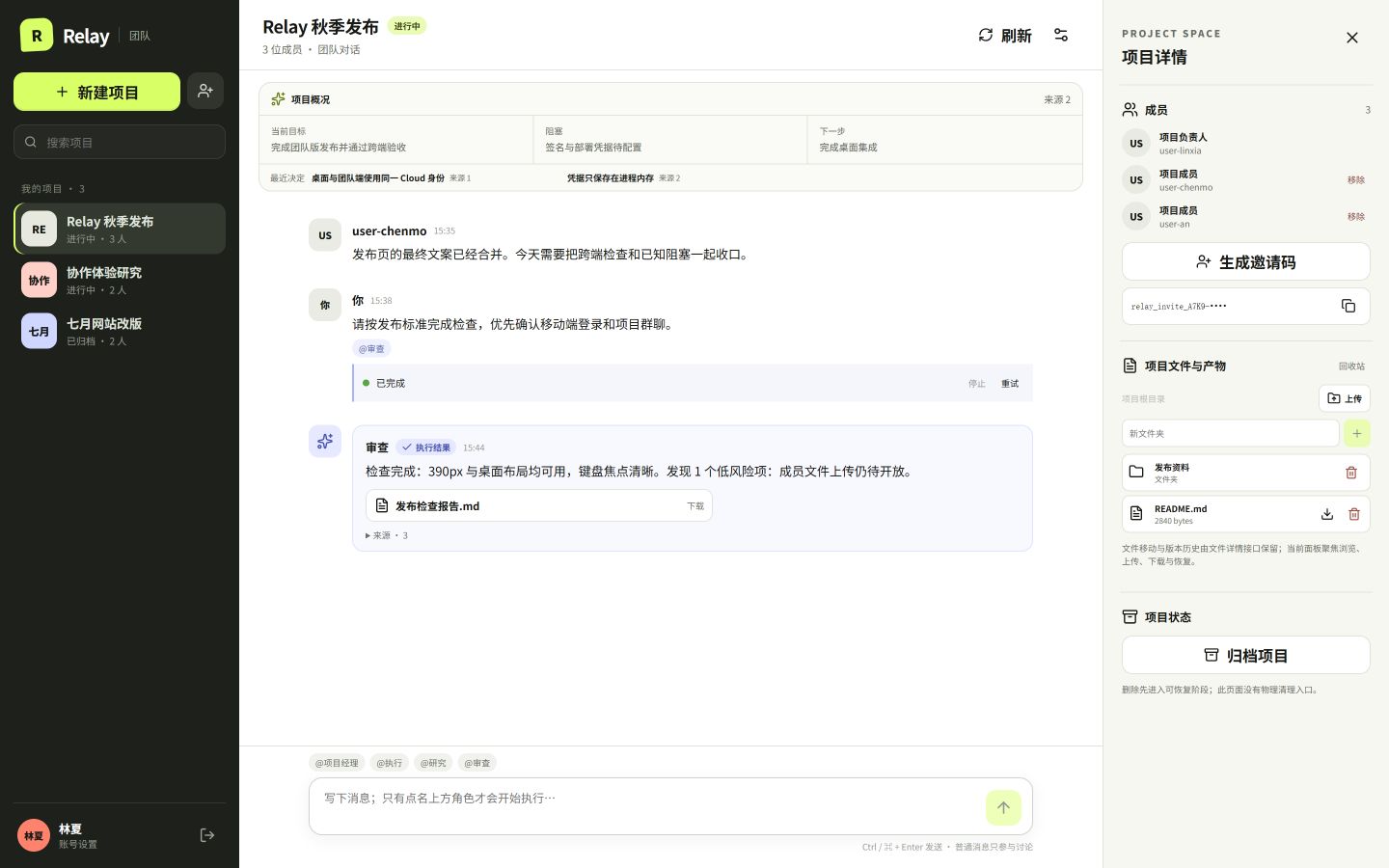Viewport: 1389px width, 868px height.
Task: Open the Relay 秋季发布 project
Action: (x=120, y=229)
